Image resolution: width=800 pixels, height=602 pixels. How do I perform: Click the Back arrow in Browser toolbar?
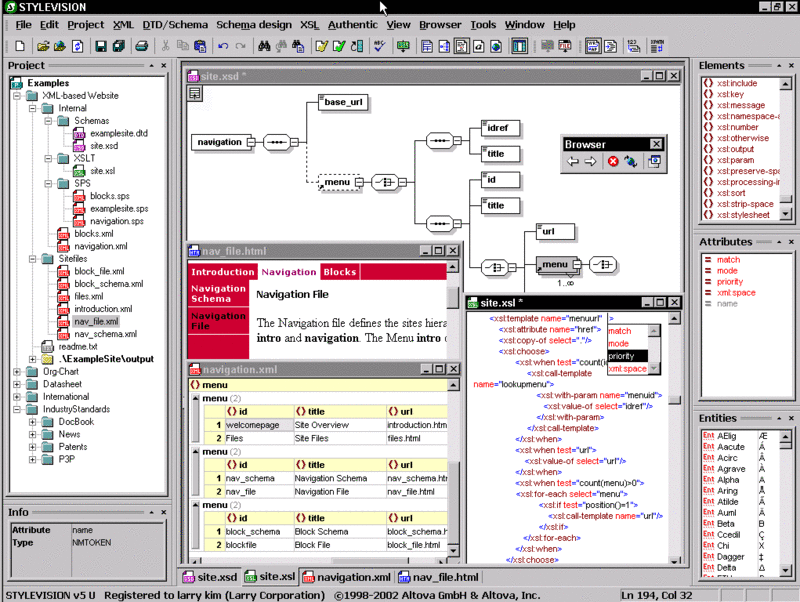[573, 162]
